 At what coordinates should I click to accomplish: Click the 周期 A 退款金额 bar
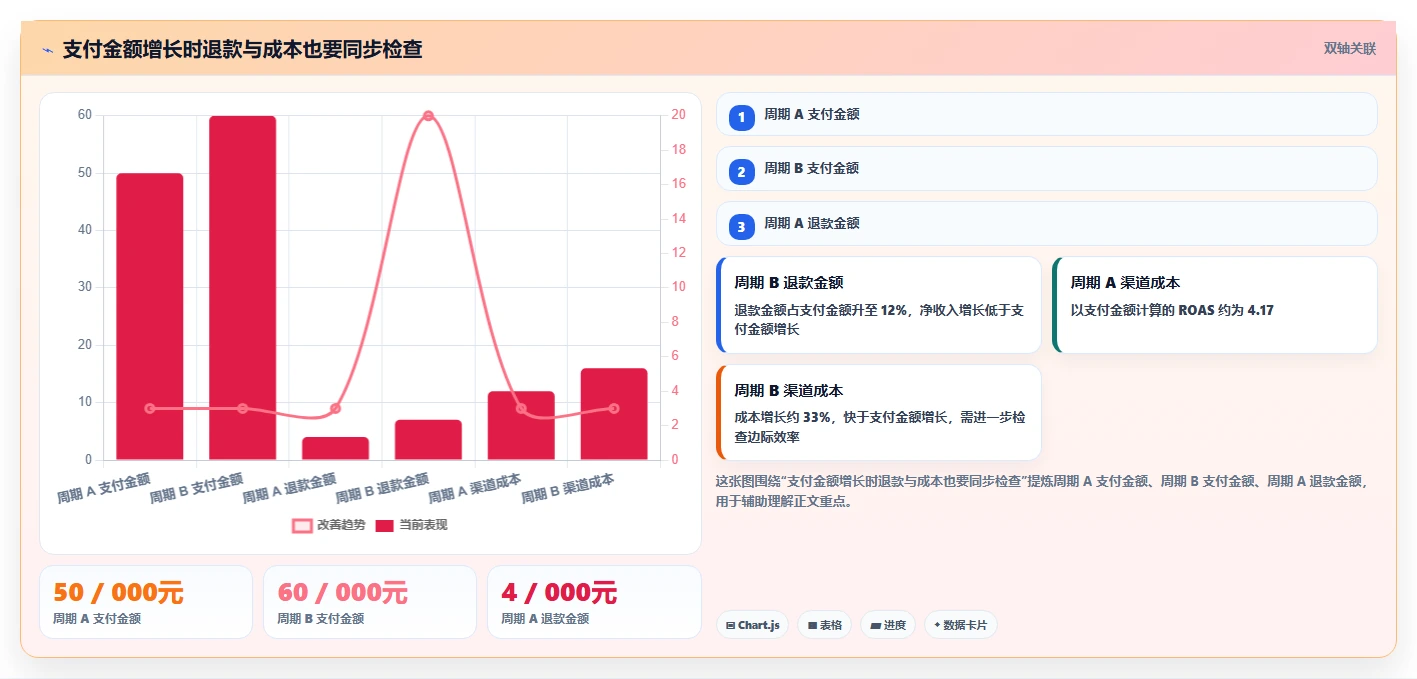(335, 448)
